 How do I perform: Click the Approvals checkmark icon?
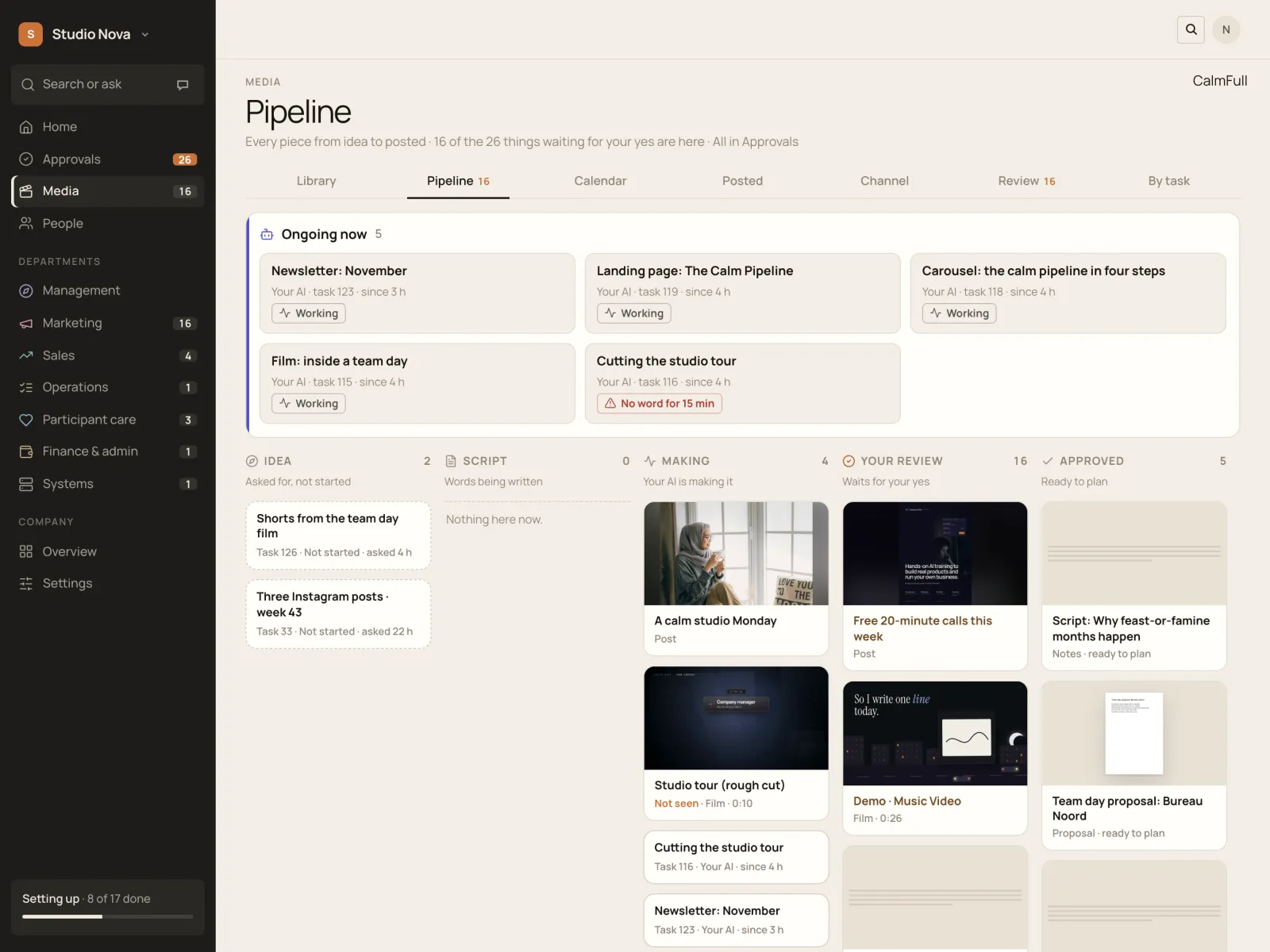point(26,159)
